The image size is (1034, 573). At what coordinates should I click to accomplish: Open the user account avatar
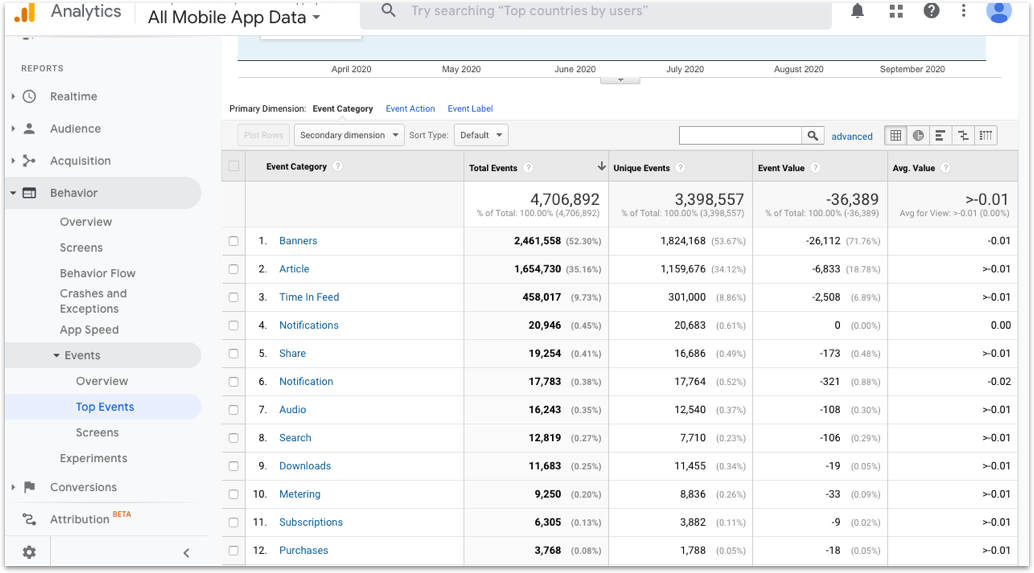[998, 11]
